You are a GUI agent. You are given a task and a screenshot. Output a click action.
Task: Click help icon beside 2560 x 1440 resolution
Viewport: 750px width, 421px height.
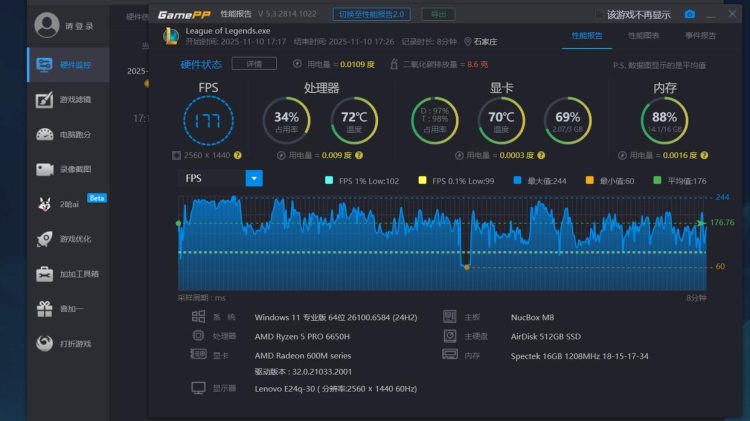(238, 155)
